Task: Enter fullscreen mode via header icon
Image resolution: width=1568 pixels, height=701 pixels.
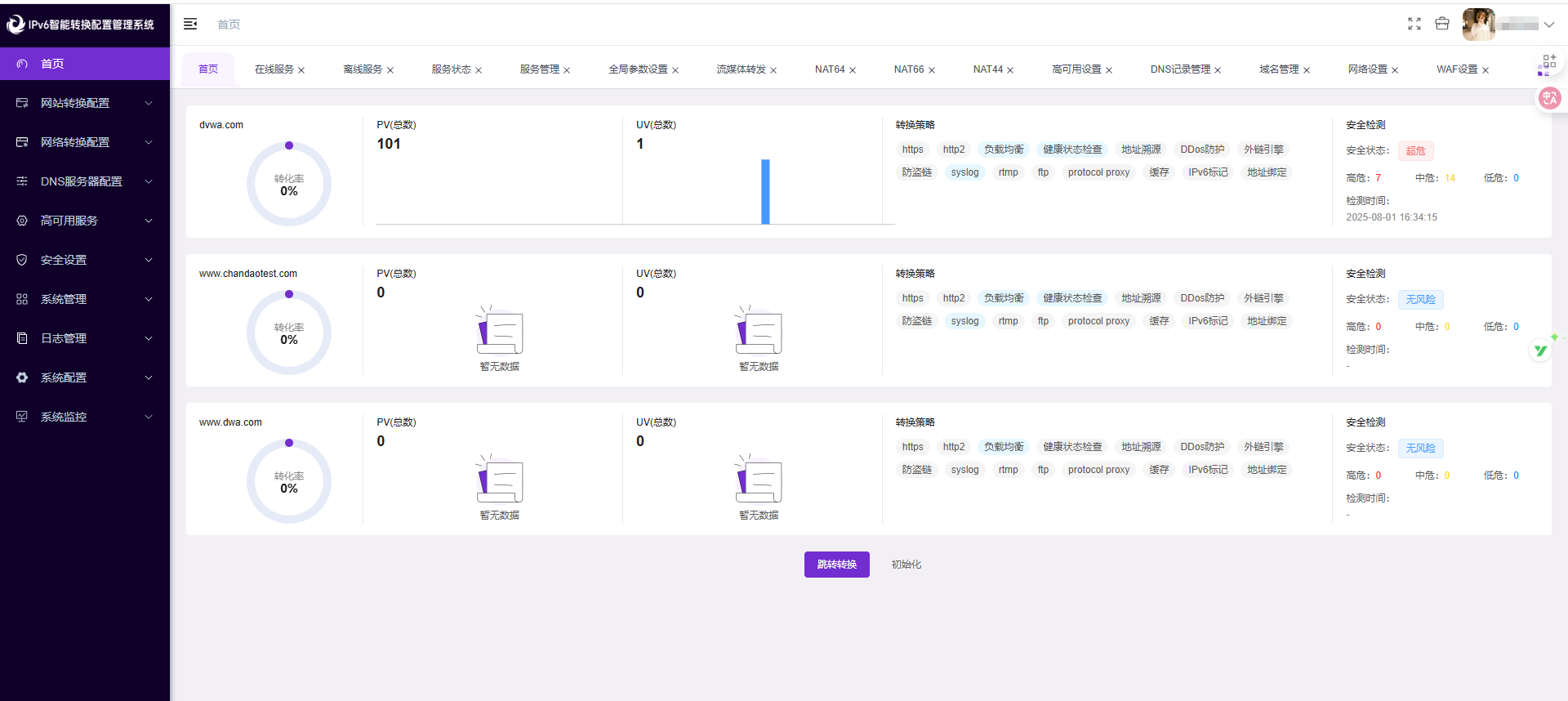Action: (1414, 25)
